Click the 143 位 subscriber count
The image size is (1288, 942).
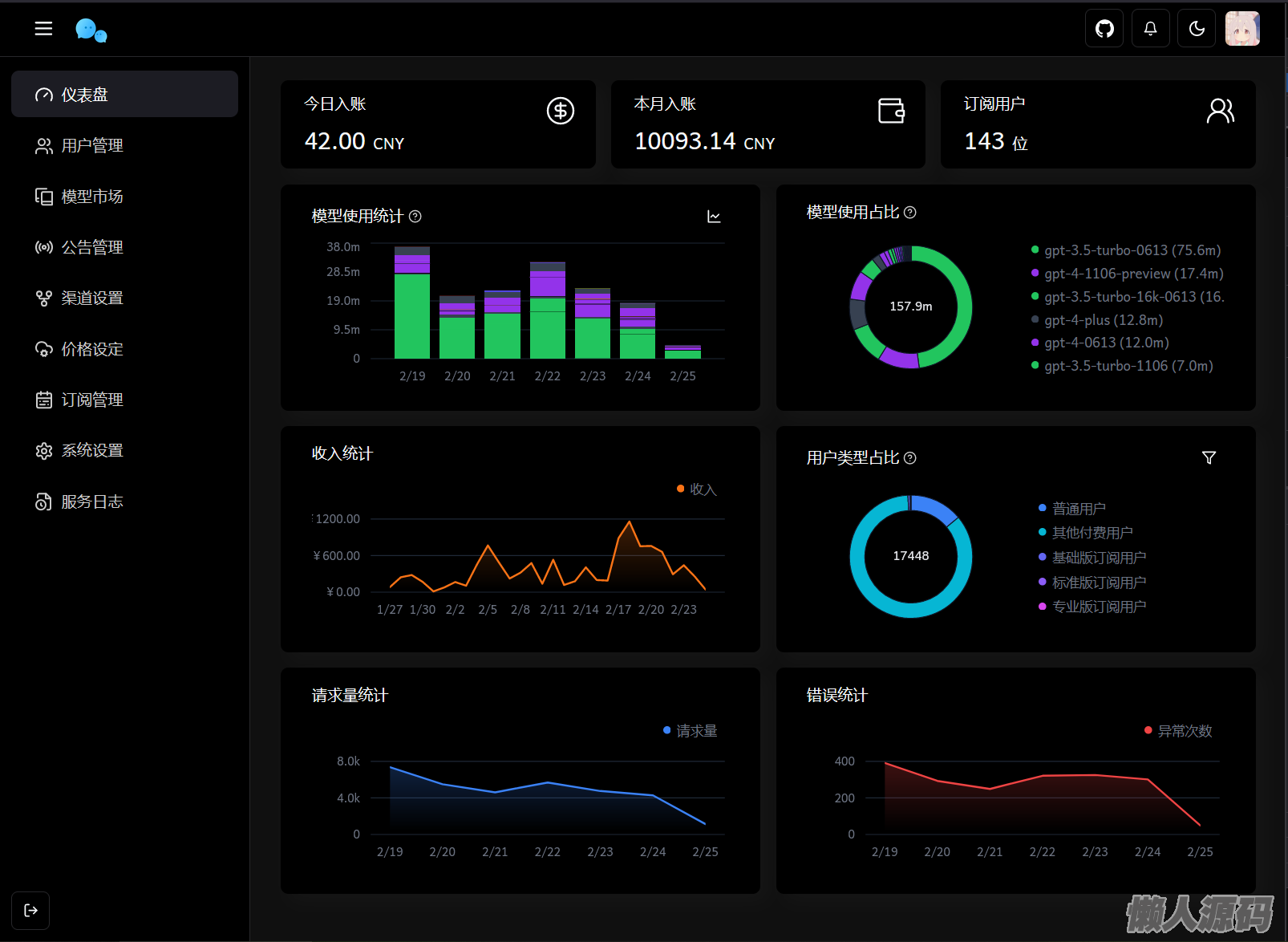(x=996, y=142)
